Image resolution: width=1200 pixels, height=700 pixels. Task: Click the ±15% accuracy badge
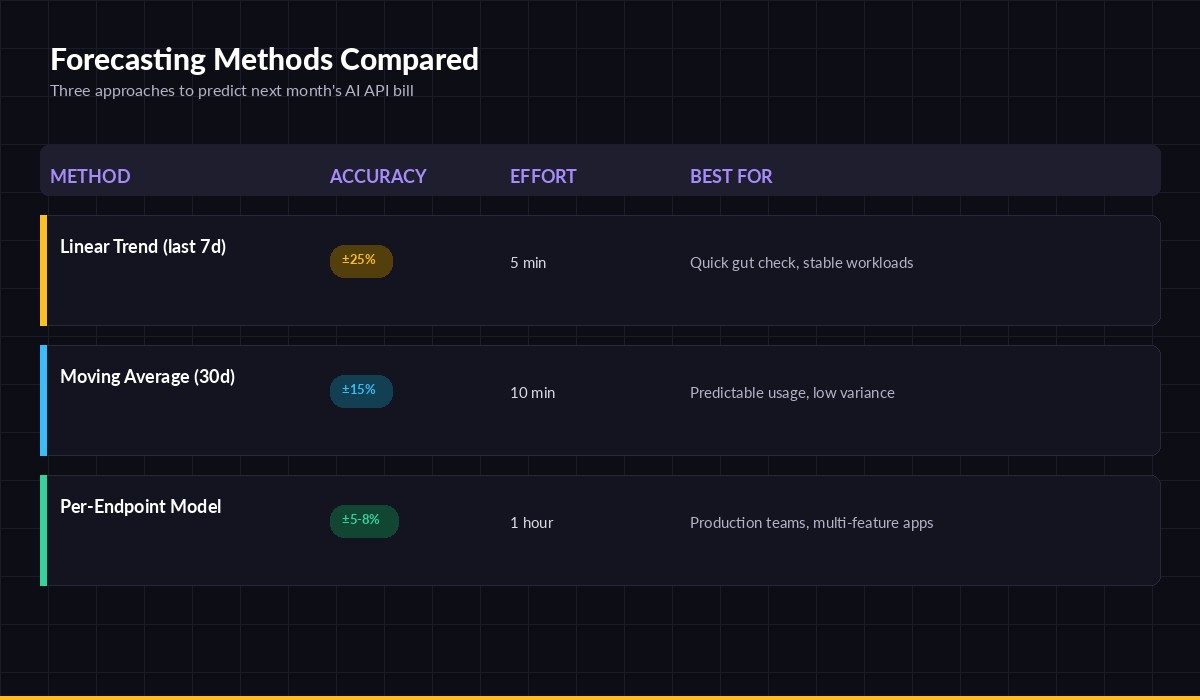tap(361, 391)
